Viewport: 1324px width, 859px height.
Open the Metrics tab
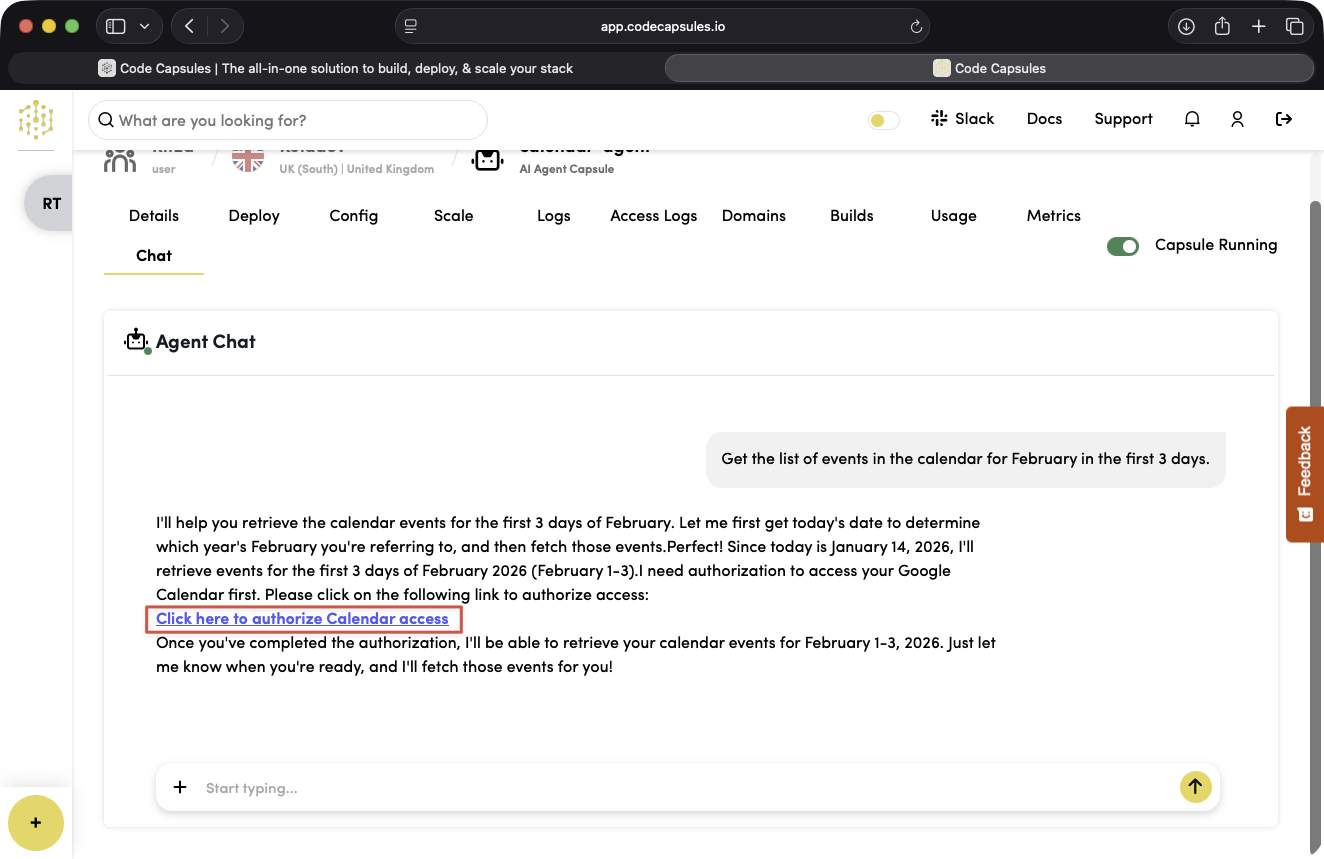point(1053,216)
